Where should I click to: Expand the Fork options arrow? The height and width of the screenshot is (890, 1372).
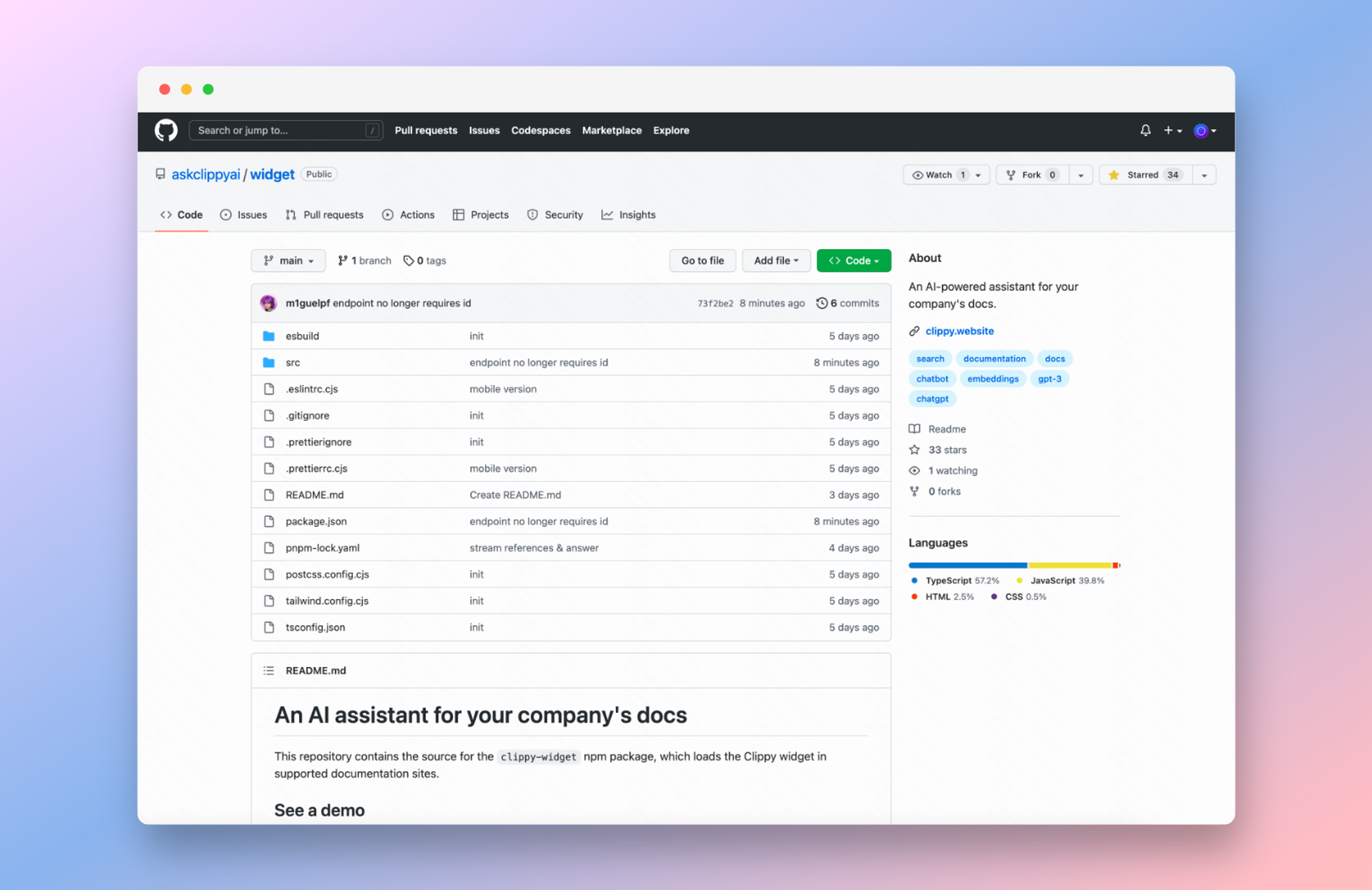(1080, 175)
